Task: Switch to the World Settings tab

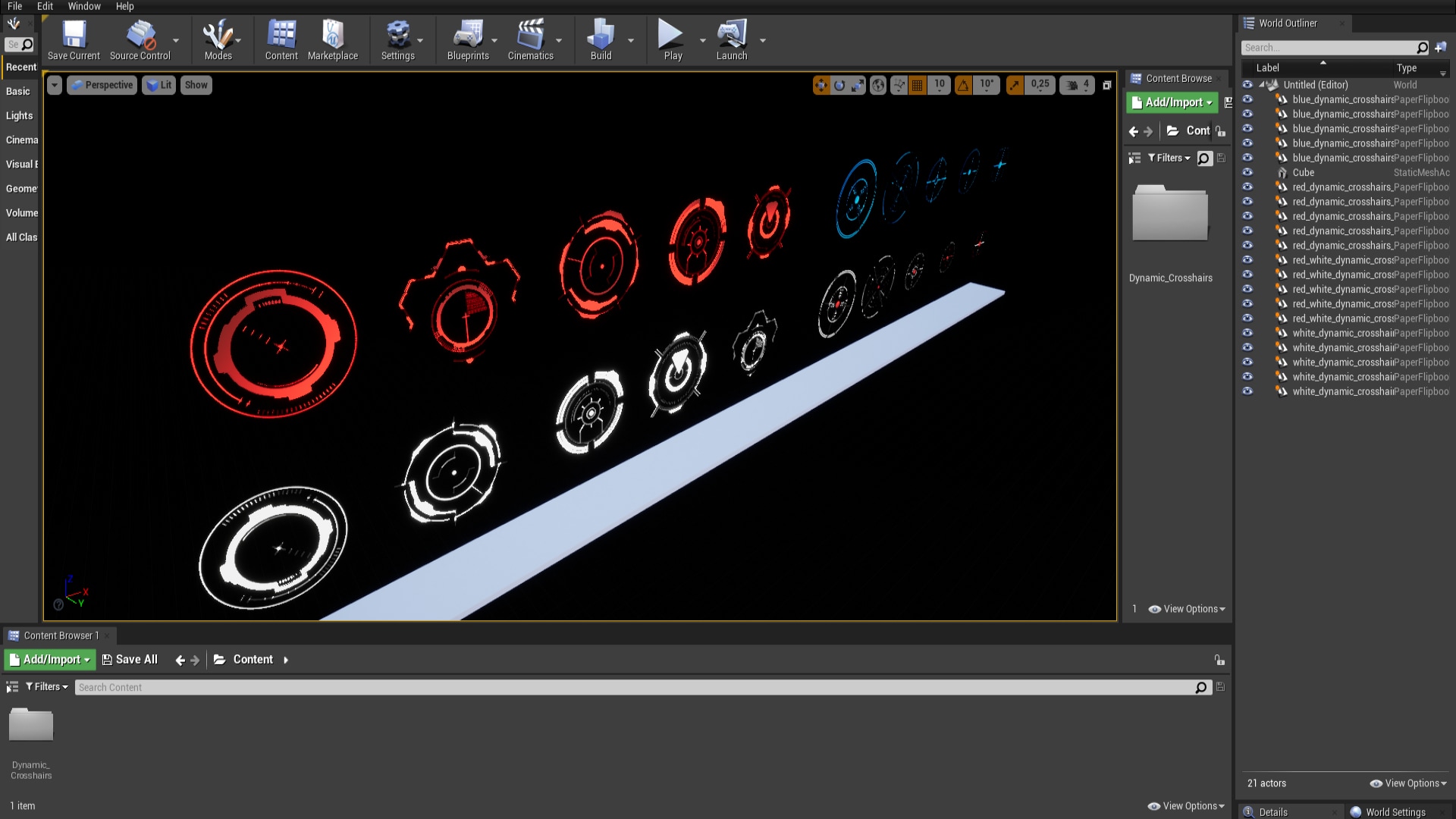Action: coord(1395,811)
